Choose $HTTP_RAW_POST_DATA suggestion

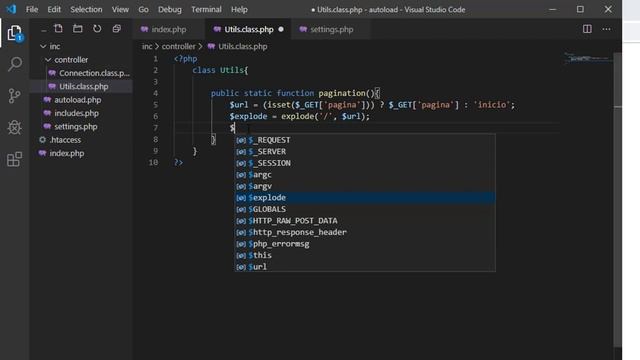(365, 221)
